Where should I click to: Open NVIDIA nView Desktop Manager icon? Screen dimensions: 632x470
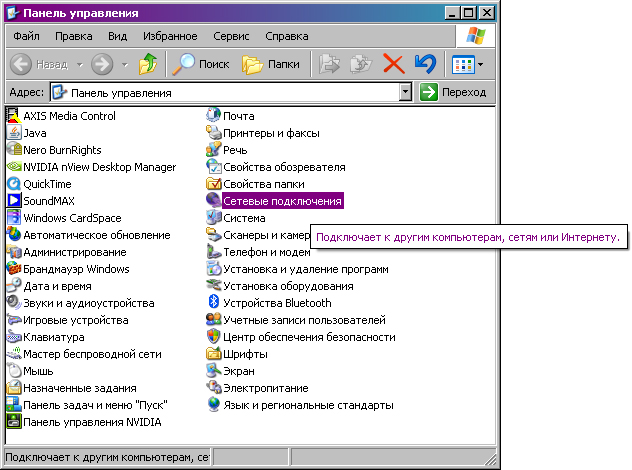(14, 166)
